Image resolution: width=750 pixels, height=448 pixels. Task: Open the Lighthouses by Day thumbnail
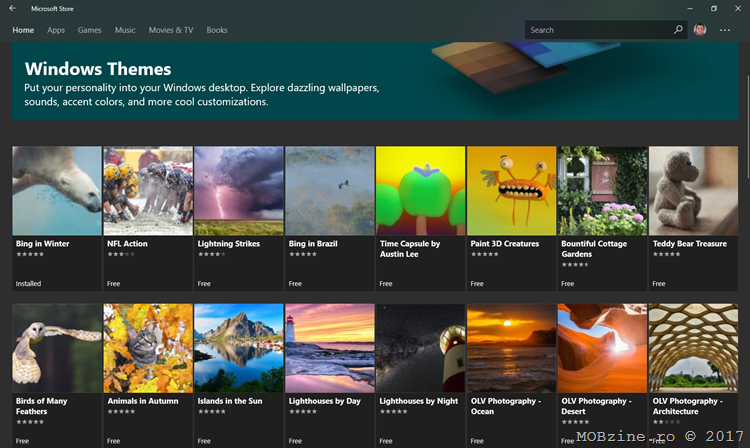330,348
